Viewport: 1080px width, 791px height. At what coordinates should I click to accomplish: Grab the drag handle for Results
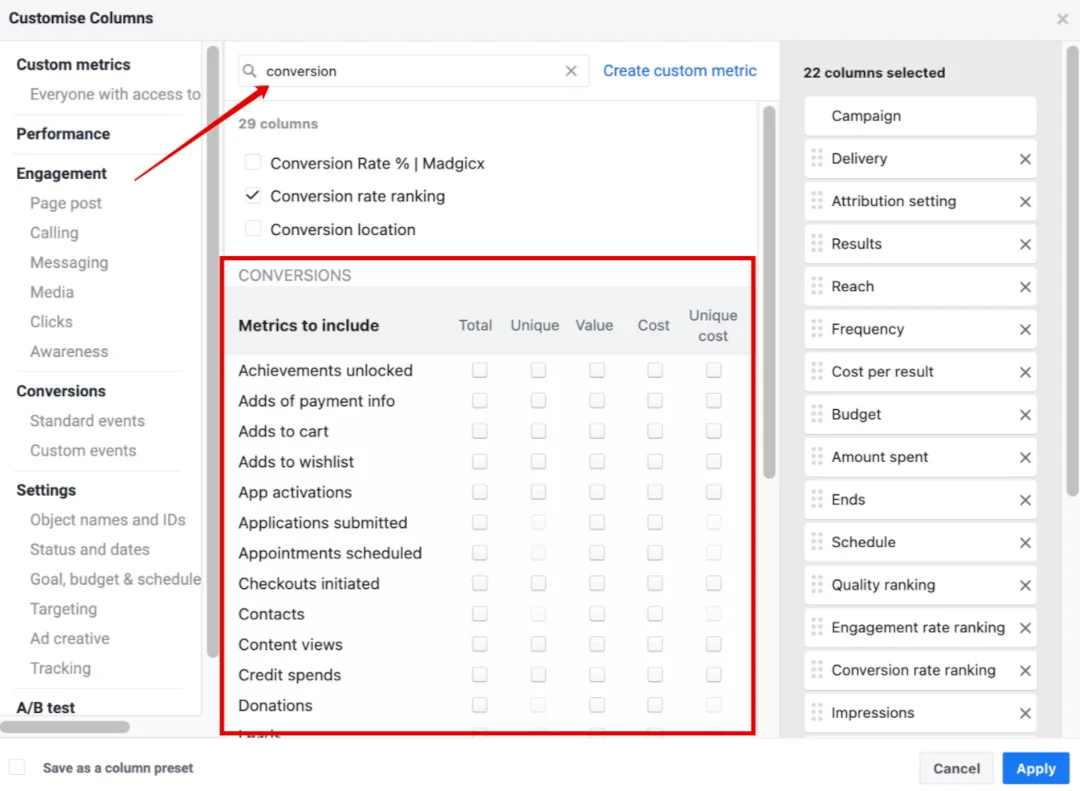[817, 244]
